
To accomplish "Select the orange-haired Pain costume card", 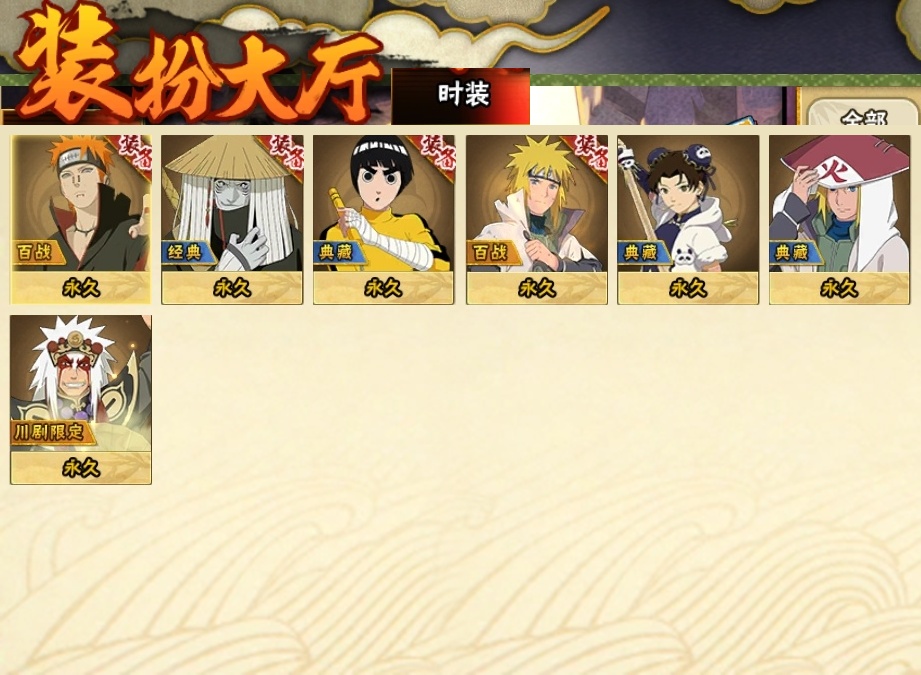I will point(81,220).
